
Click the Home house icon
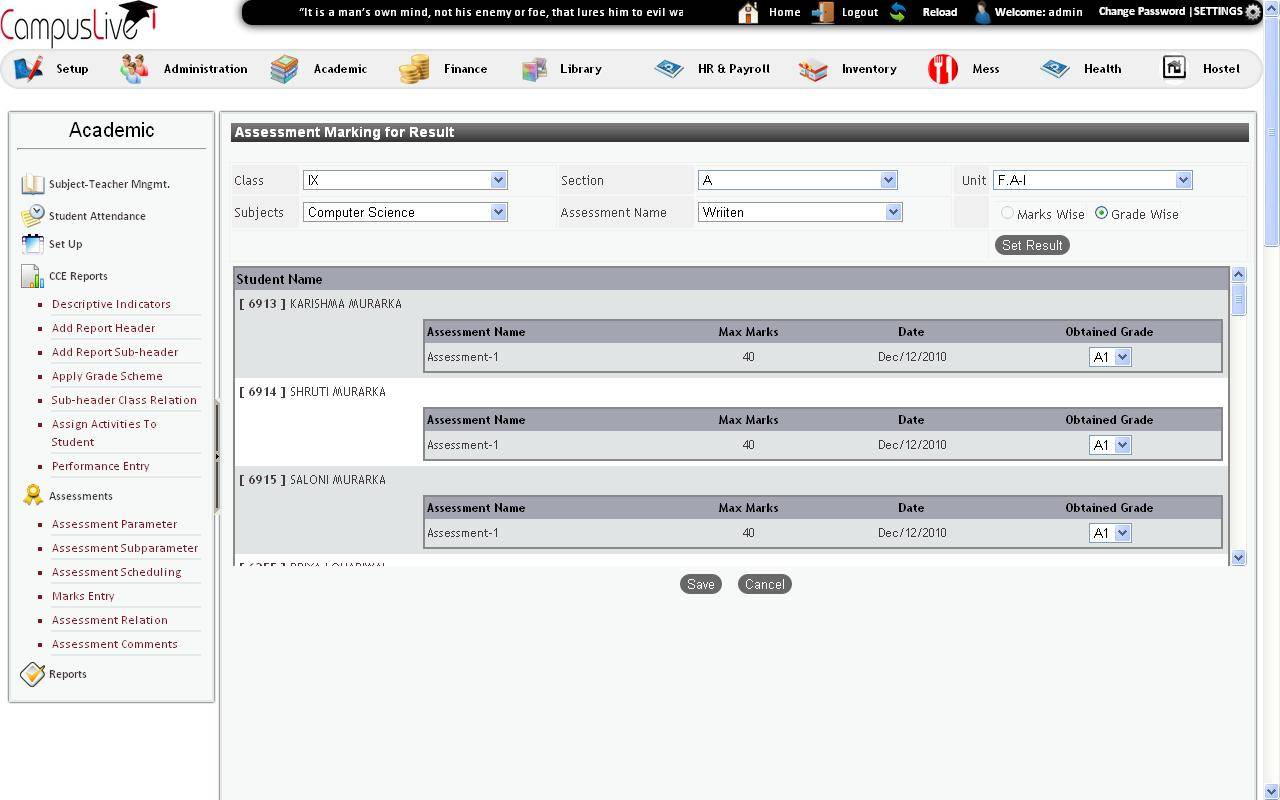[749, 12]
